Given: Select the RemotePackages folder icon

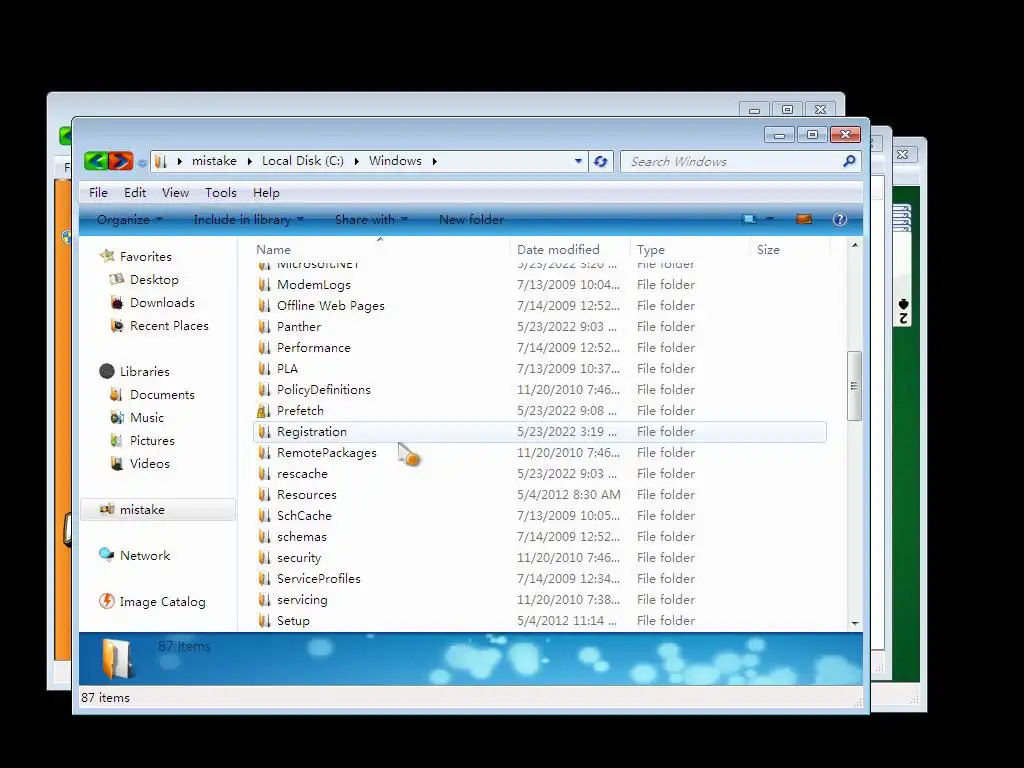Looking at the screenshot, I should 264,453.
